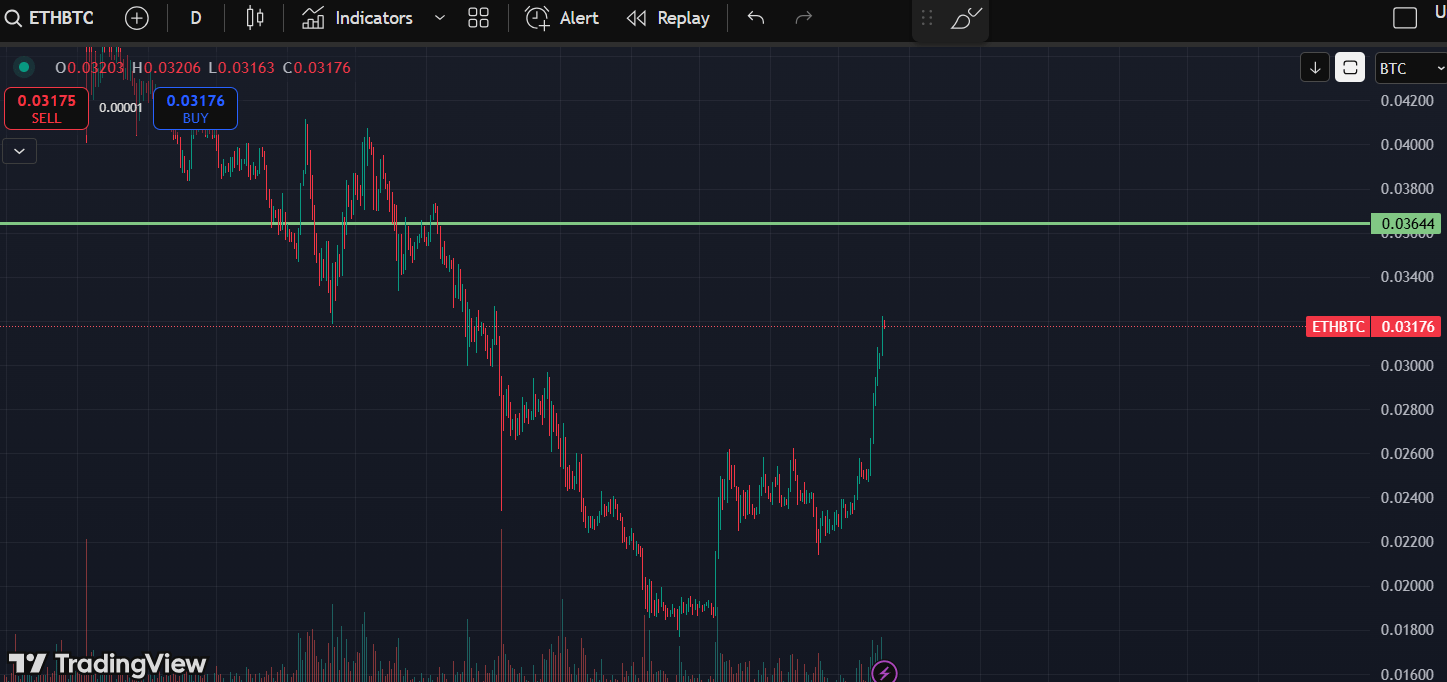The image size is (1447, 682).
Task: Click the 0.03000 price axis label
Action: [x=1407, y=365]
